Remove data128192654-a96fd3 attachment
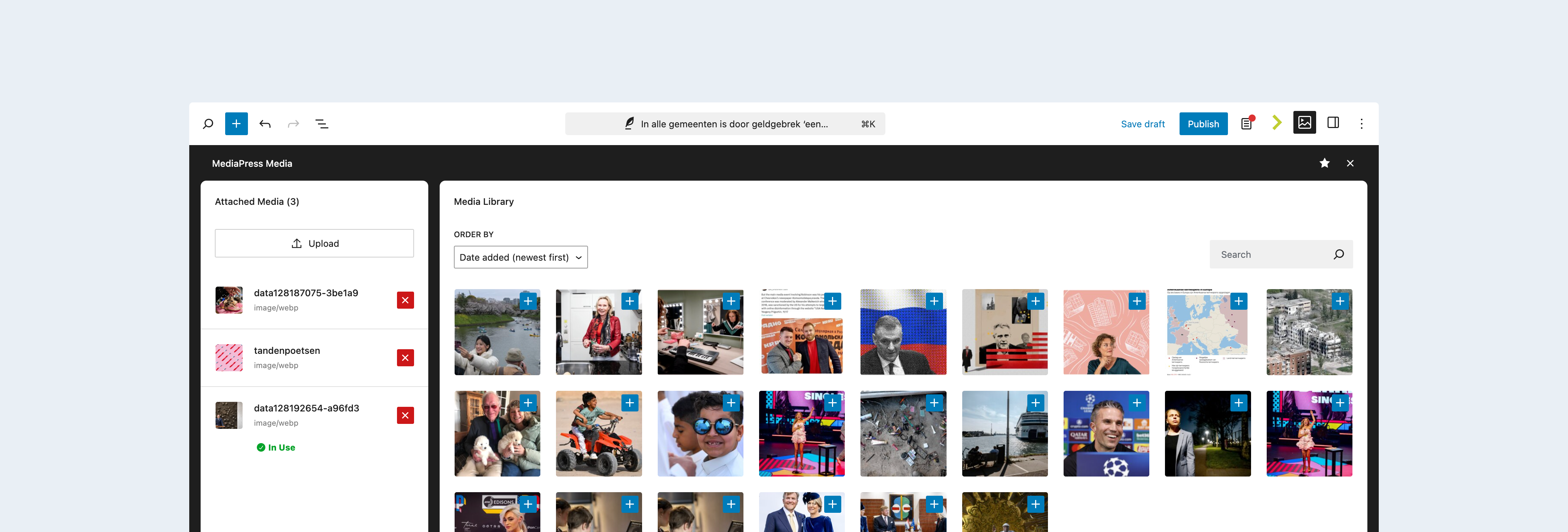The image size is (1568, 532). click(x=406, y=415)
